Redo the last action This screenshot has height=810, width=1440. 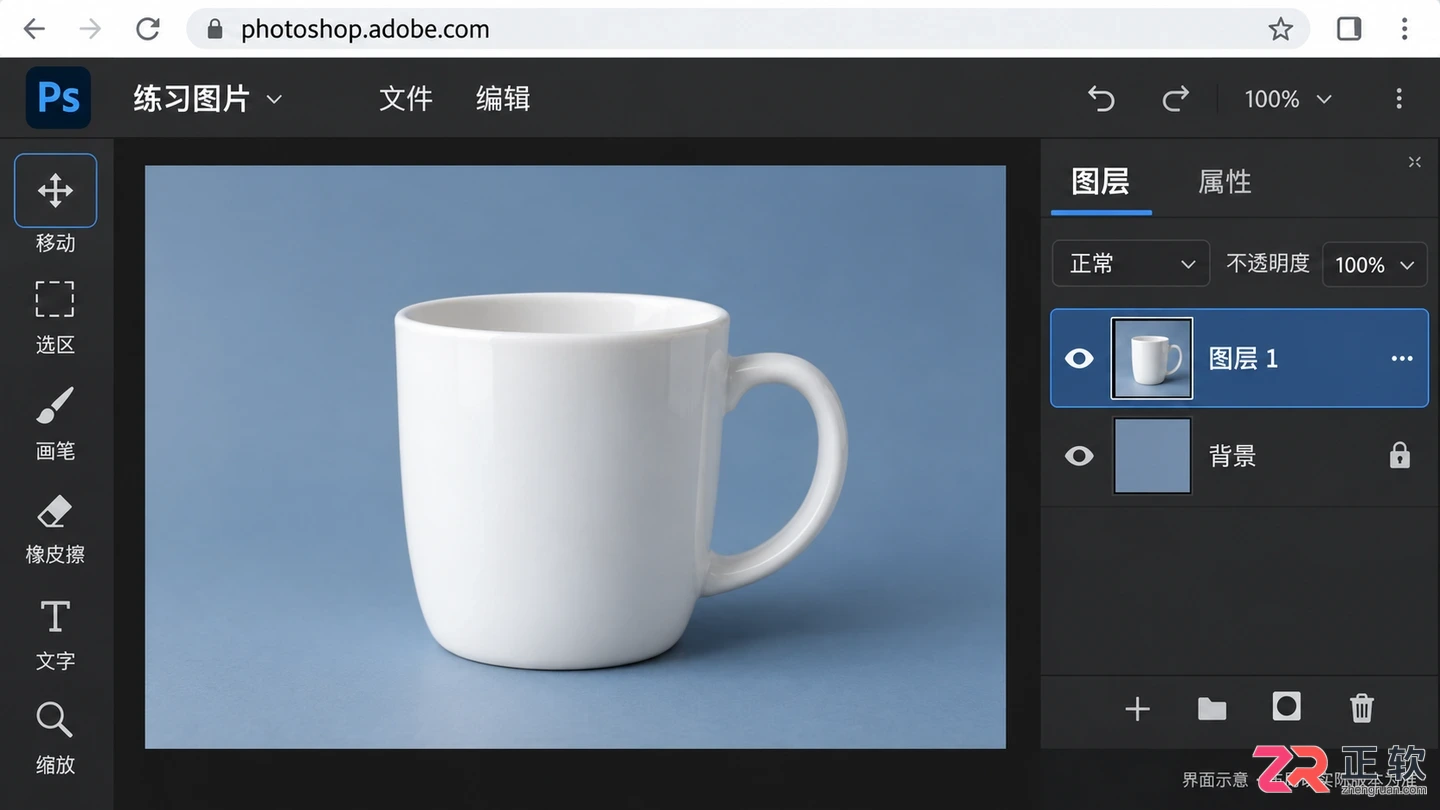1176,99
